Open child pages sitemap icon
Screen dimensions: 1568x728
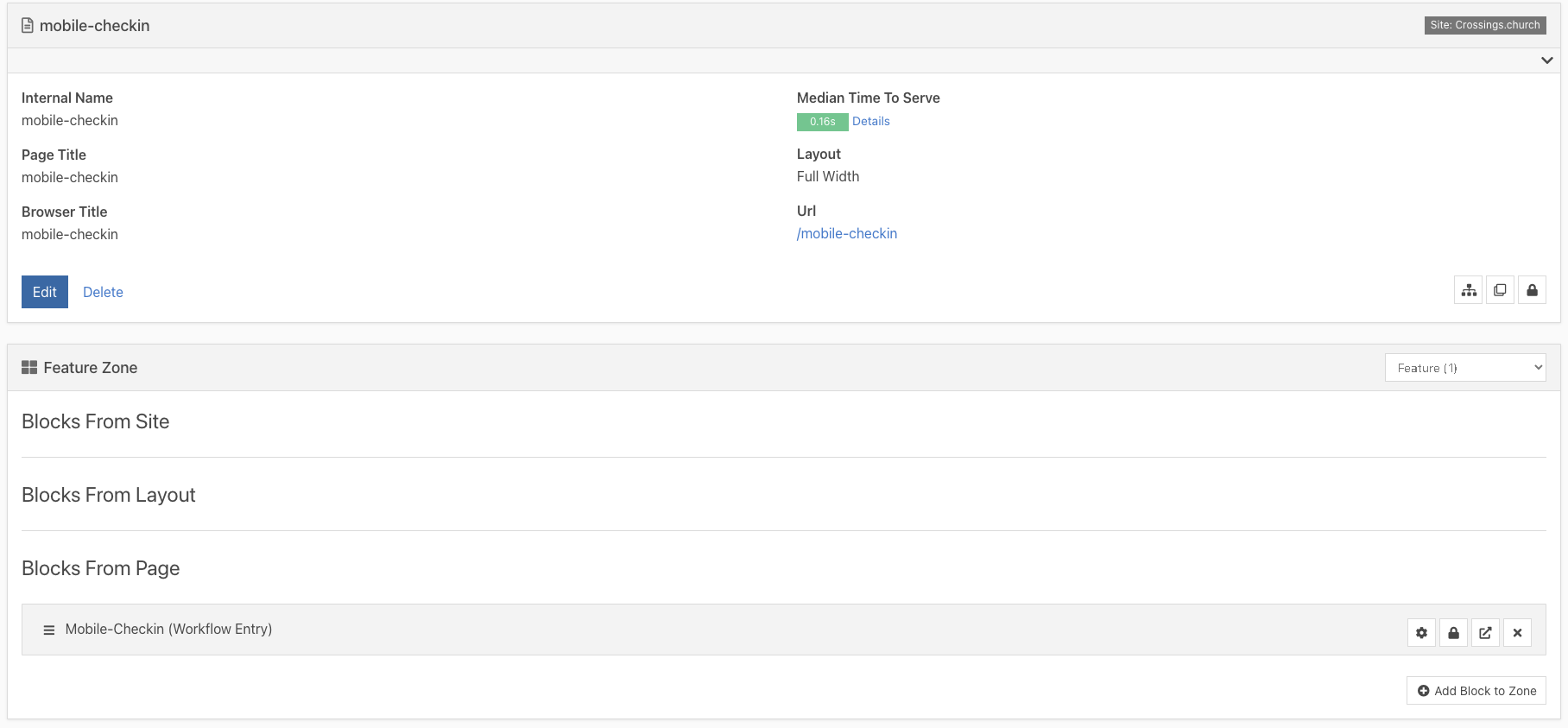tap(1468, 290)
